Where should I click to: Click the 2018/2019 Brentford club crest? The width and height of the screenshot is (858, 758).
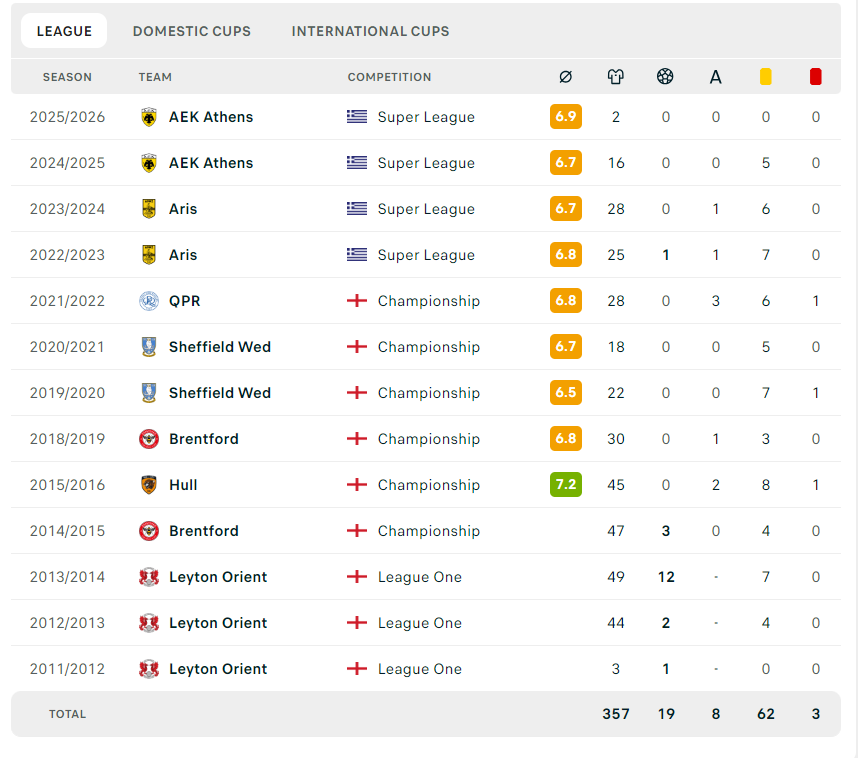click(149, 439)
